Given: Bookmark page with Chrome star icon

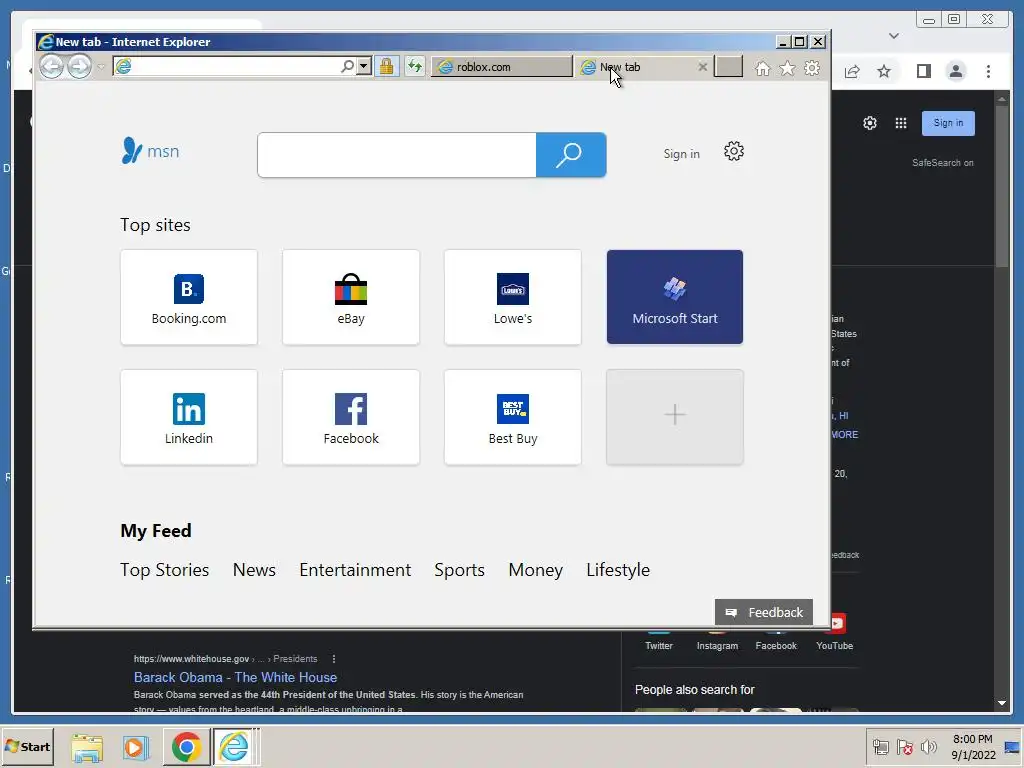Looking at the screenshot, I should coord(884,71).
